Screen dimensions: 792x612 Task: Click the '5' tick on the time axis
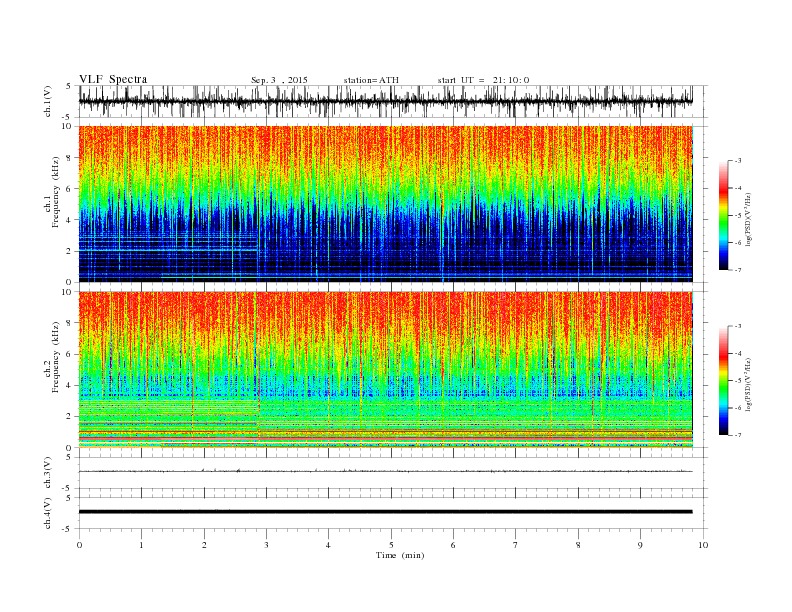tap(391, 545)
